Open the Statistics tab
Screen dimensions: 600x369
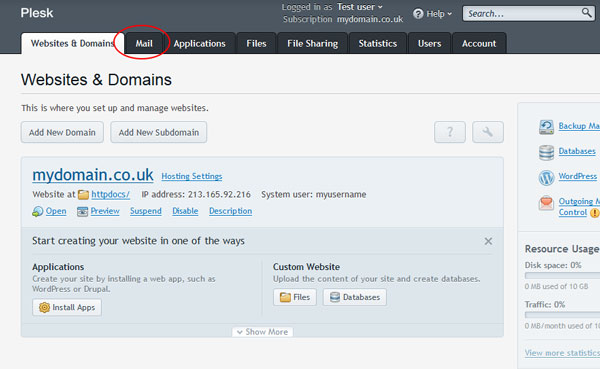click(x=378, y=43)
